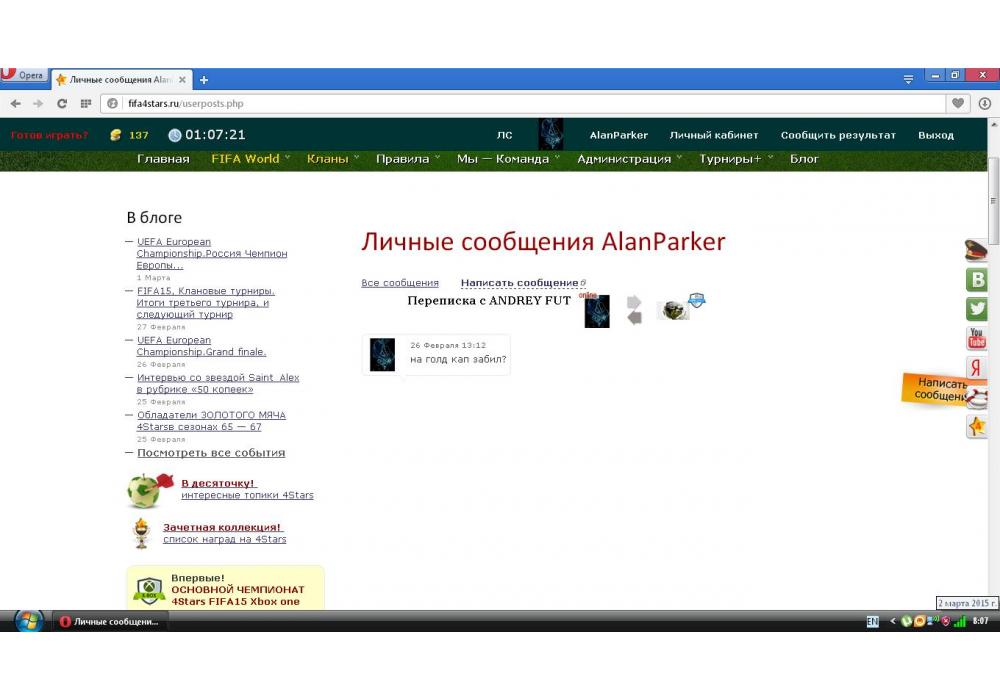Click Готов играть? status link

(50, 135)
